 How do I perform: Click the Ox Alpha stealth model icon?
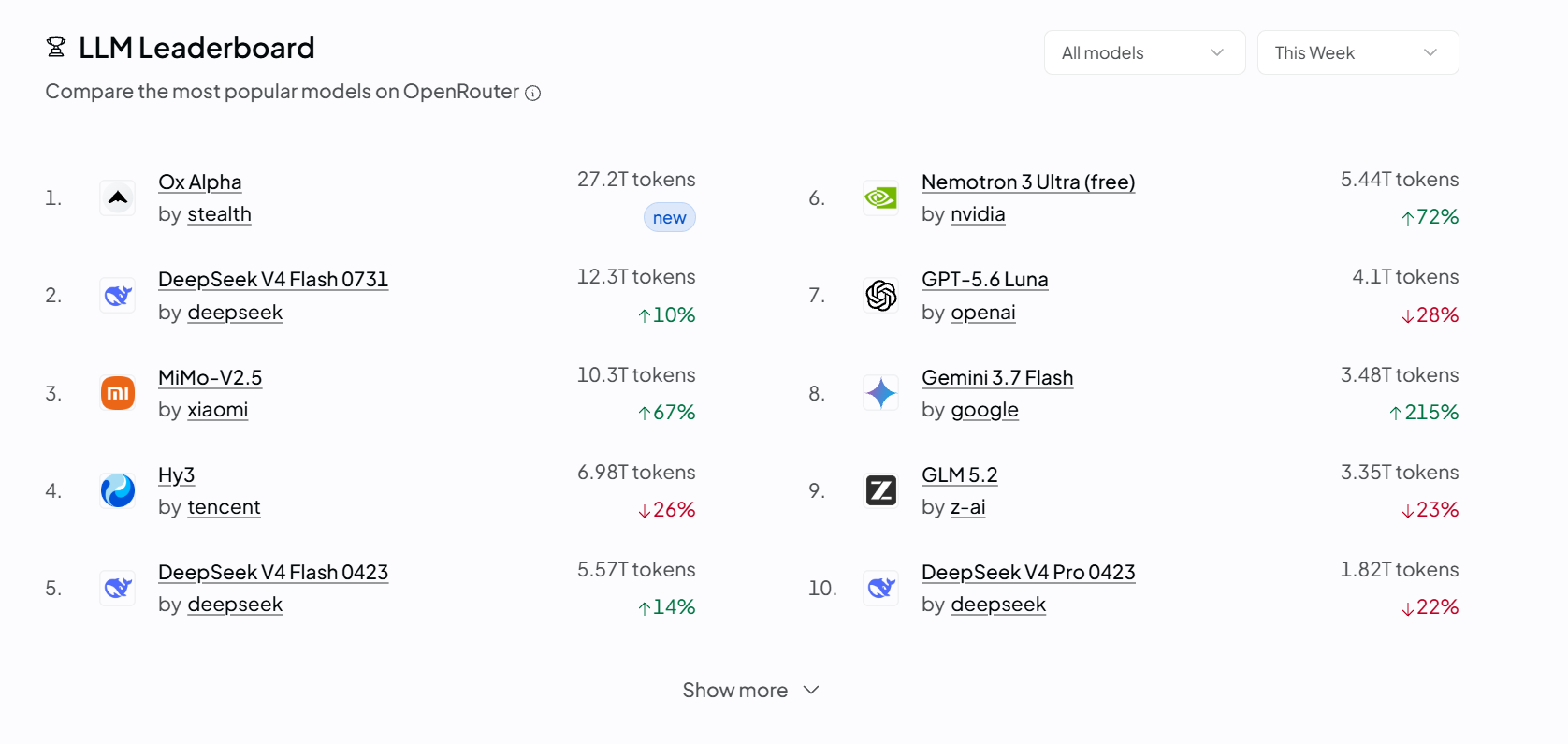(x=118, y=198)
